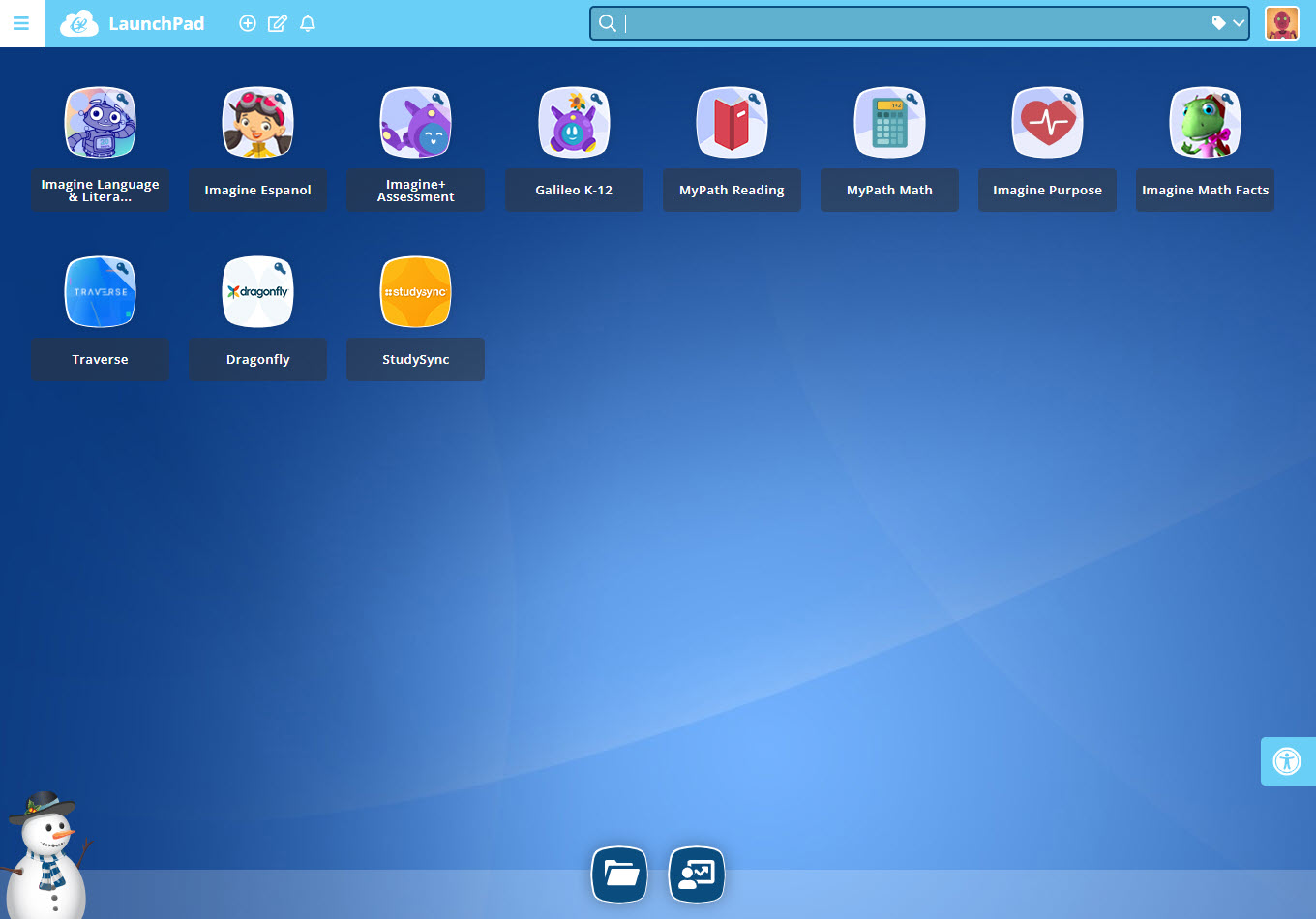
Task: Open the analytics dashboard icon at bottom
Action: (x=697, y=874)
